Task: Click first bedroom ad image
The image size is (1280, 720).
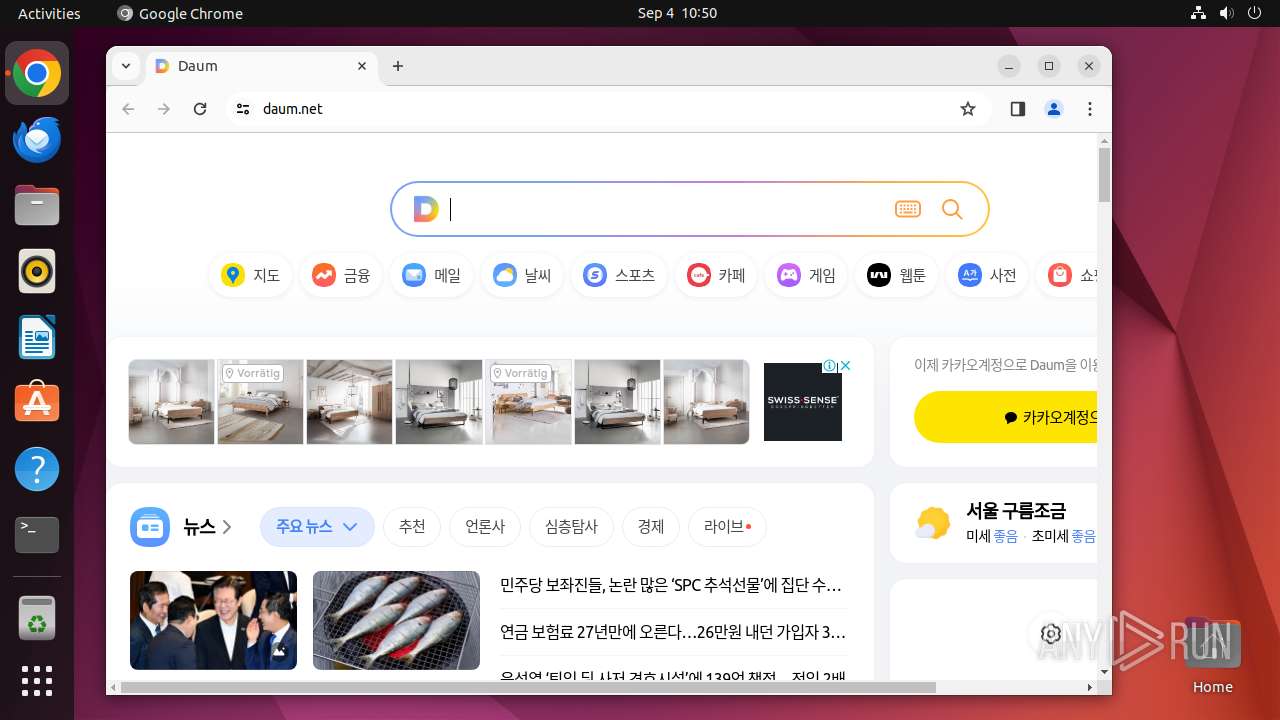Action: pos(172,402)
